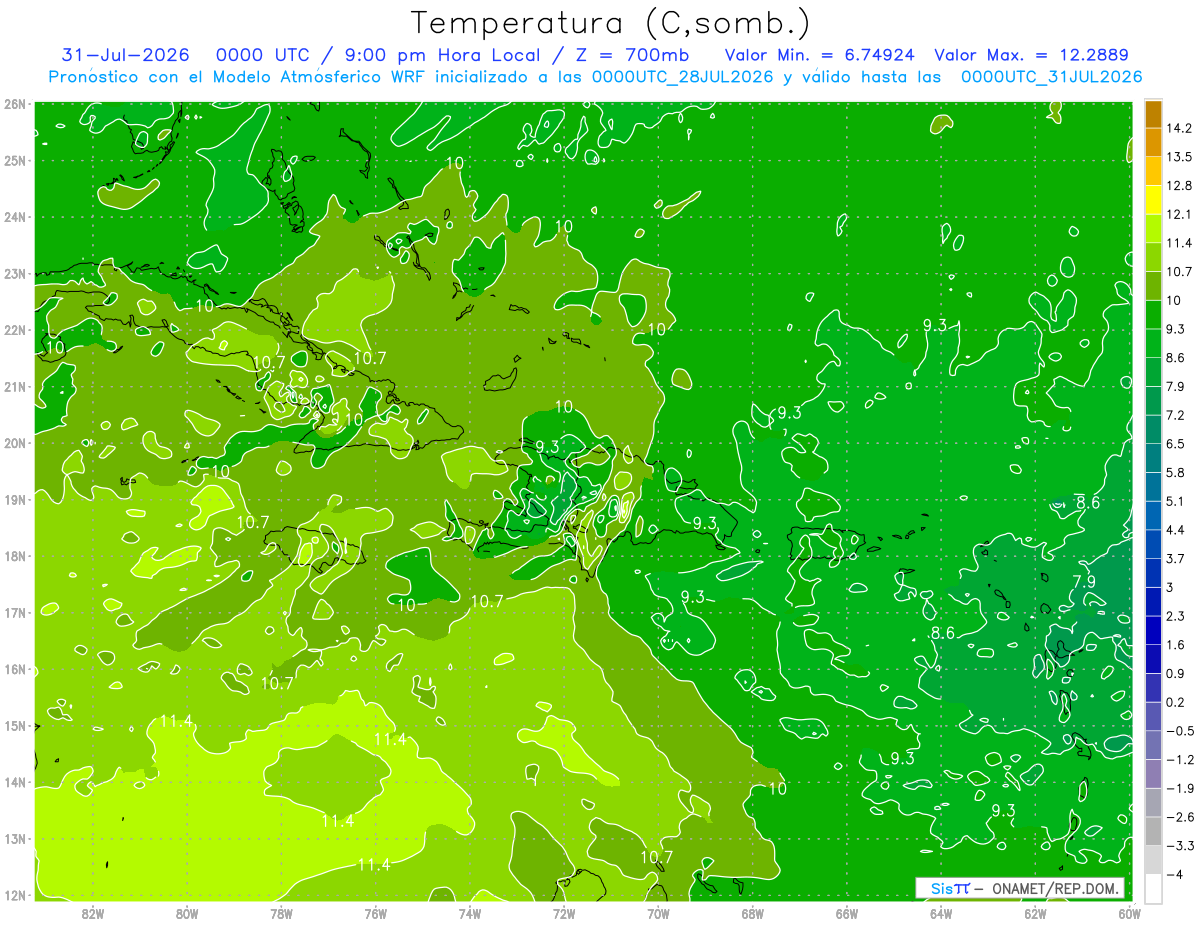Click the color scale label "1.6"

(1177, 645)
